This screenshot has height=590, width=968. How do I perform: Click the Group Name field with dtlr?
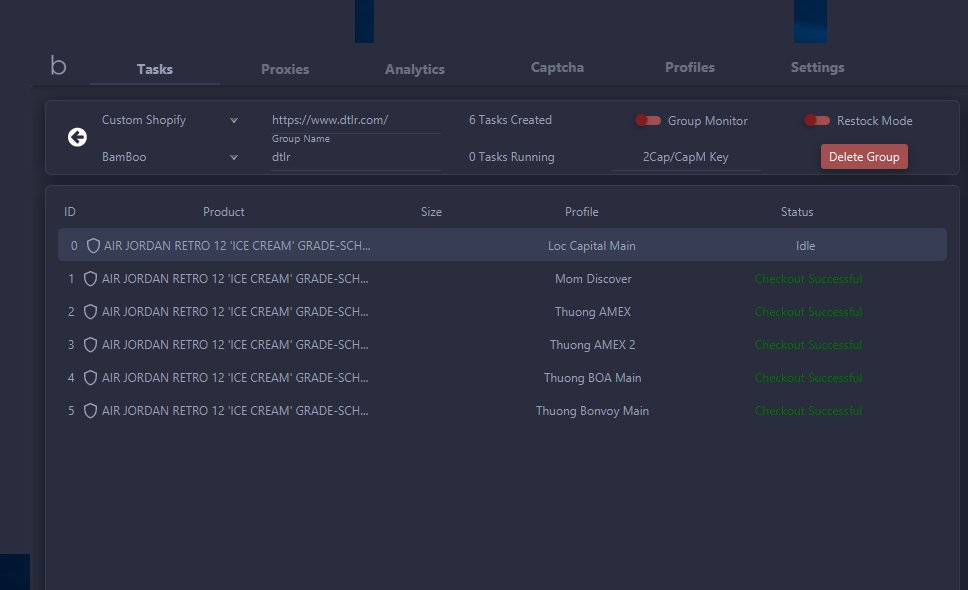click(x=356, y=157)
